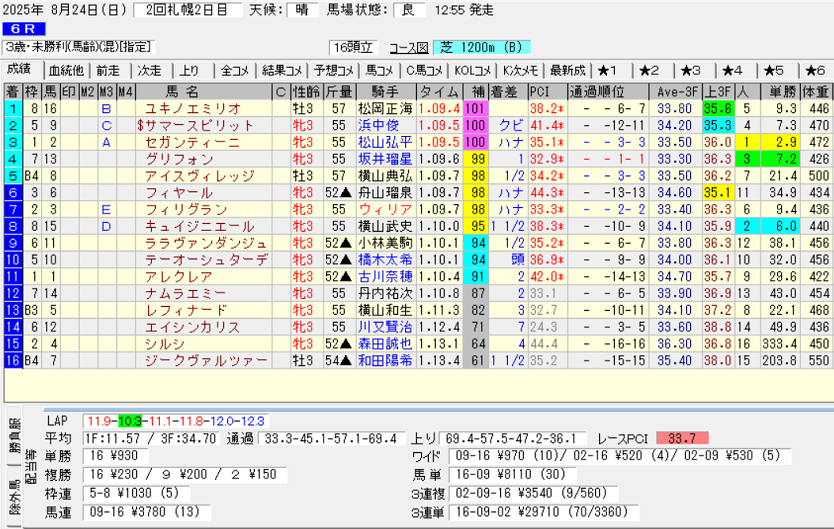
Task: Click the 16 finish position cell
Action: pos(12,360)
